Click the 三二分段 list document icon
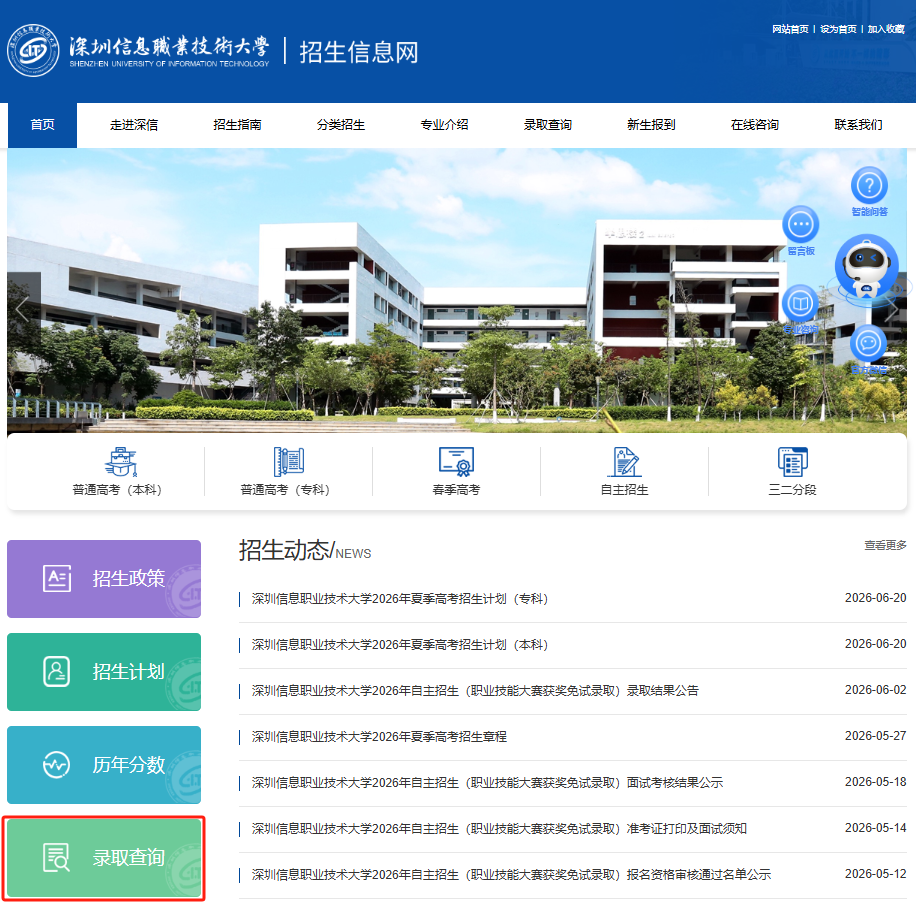The image size is (916, 902). pyautogui.click(x=792, y=462)
